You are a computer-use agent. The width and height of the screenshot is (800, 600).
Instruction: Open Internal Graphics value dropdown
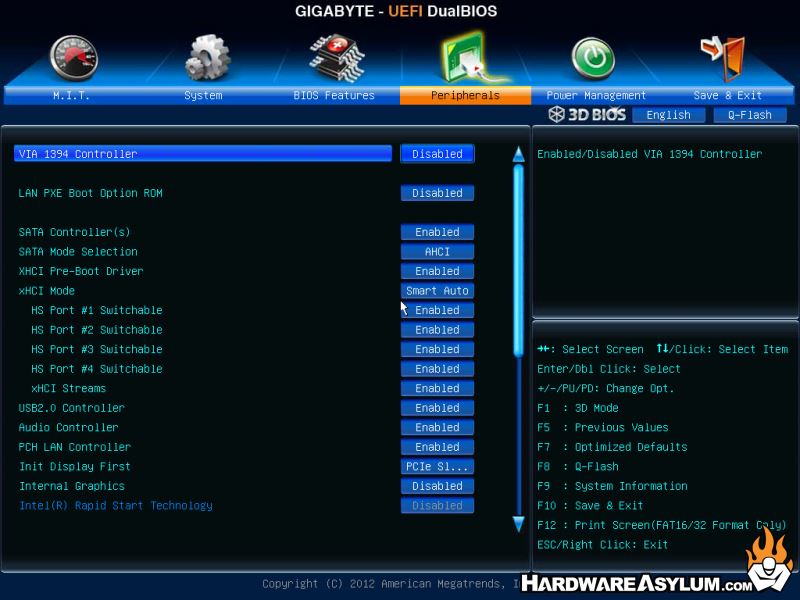point(437,486)
